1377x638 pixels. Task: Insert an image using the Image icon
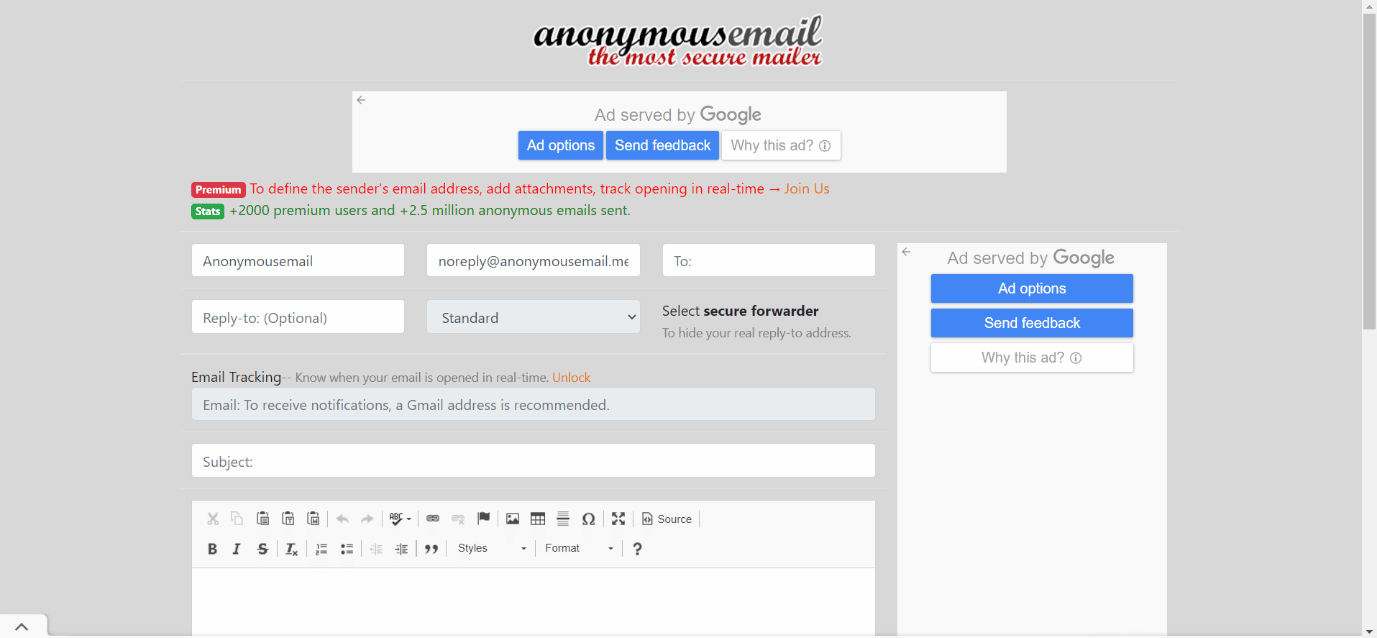pos(512,519)
